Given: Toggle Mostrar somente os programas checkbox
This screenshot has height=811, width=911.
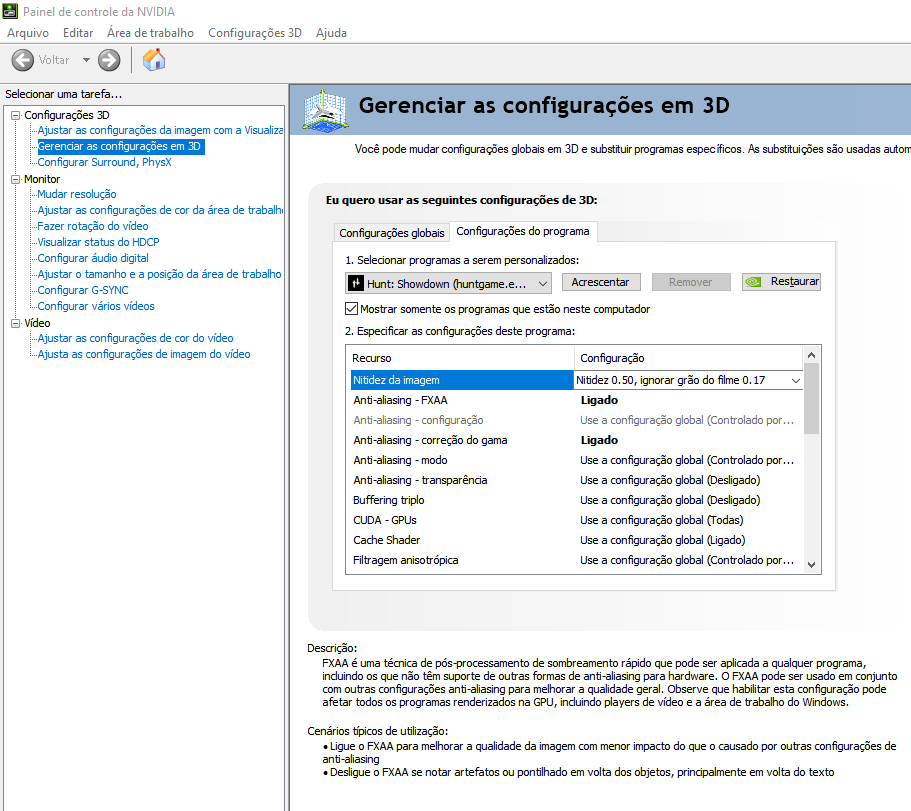Looking at the screenshot, I should (352, 308).
